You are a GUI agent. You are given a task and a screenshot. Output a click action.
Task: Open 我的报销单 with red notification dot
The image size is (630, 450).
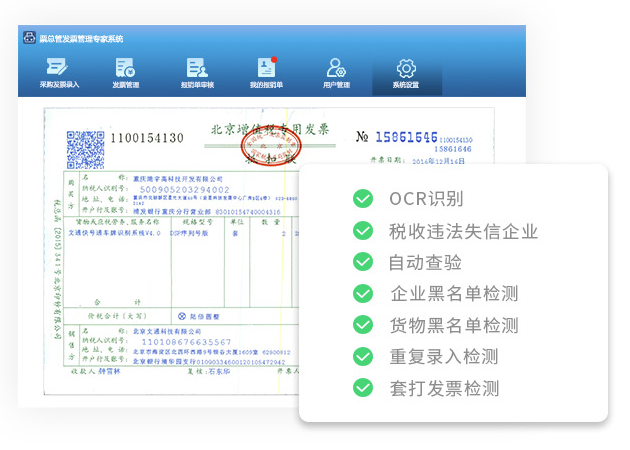coord(266,73)
